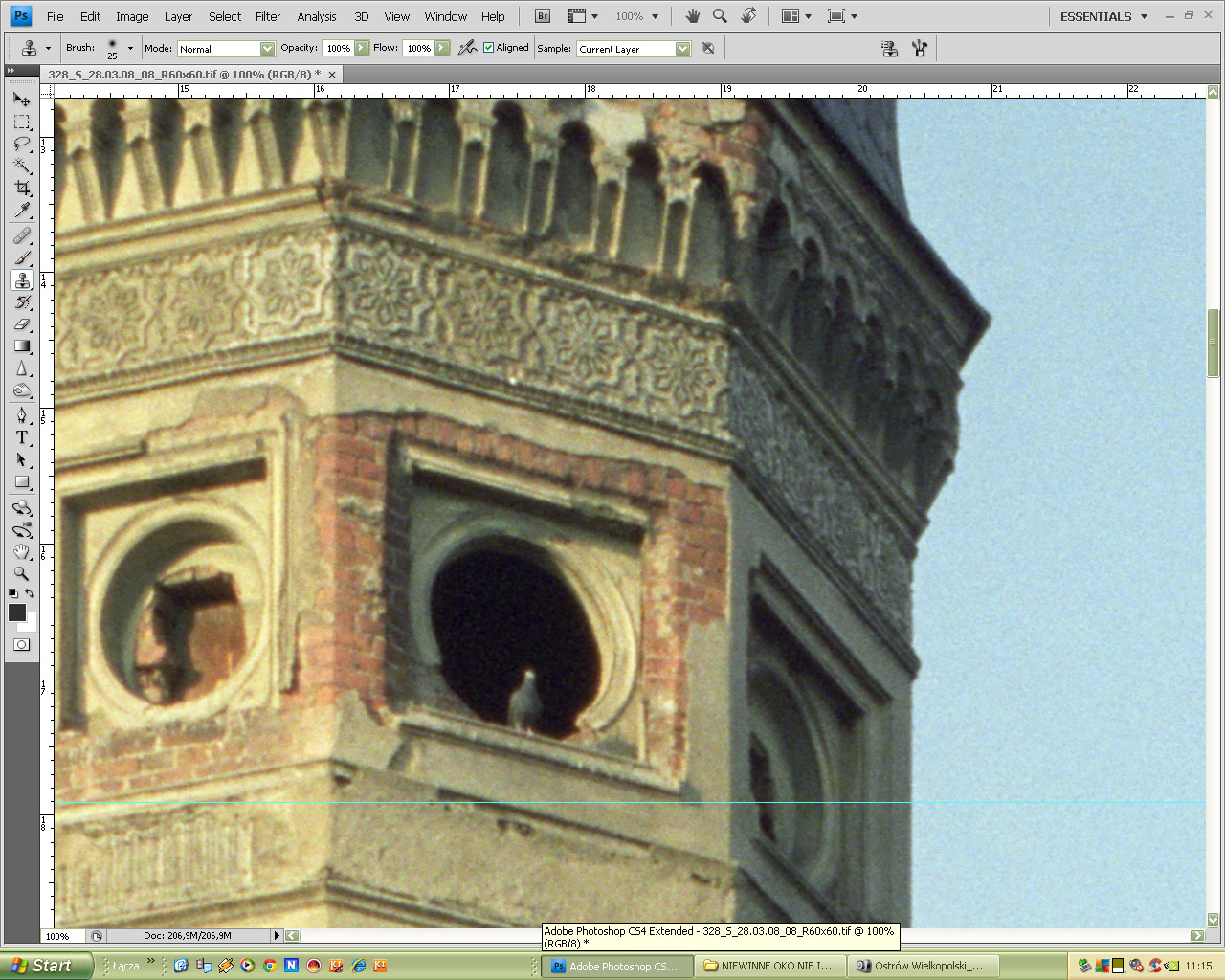Select the Rectangular Marquee tool
The width and height of the screenshot is (1225, 980).
coord(21,122)
